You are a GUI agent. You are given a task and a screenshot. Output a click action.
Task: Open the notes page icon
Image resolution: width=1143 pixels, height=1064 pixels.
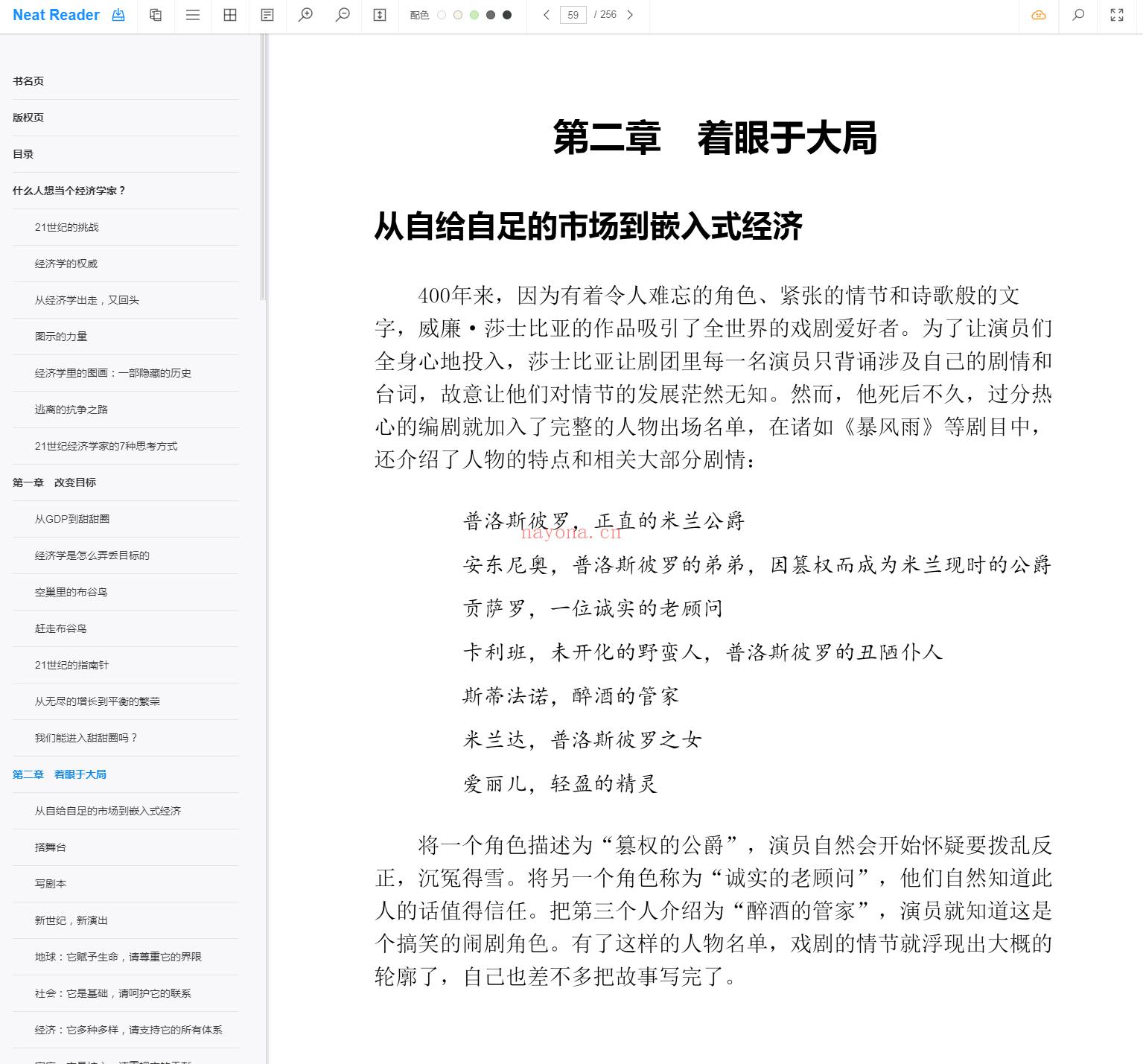click(267, 15)
